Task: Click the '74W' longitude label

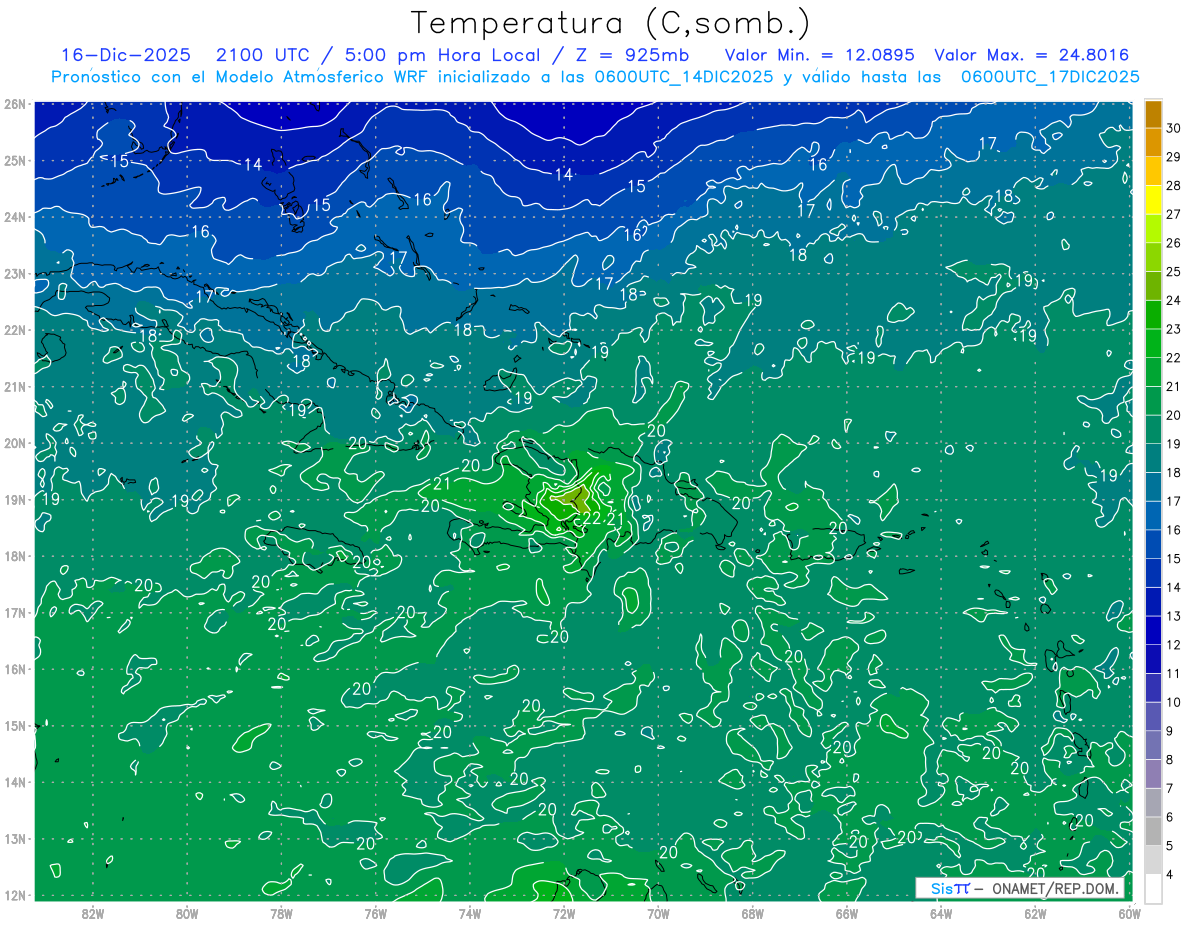Action: (469, 913)
